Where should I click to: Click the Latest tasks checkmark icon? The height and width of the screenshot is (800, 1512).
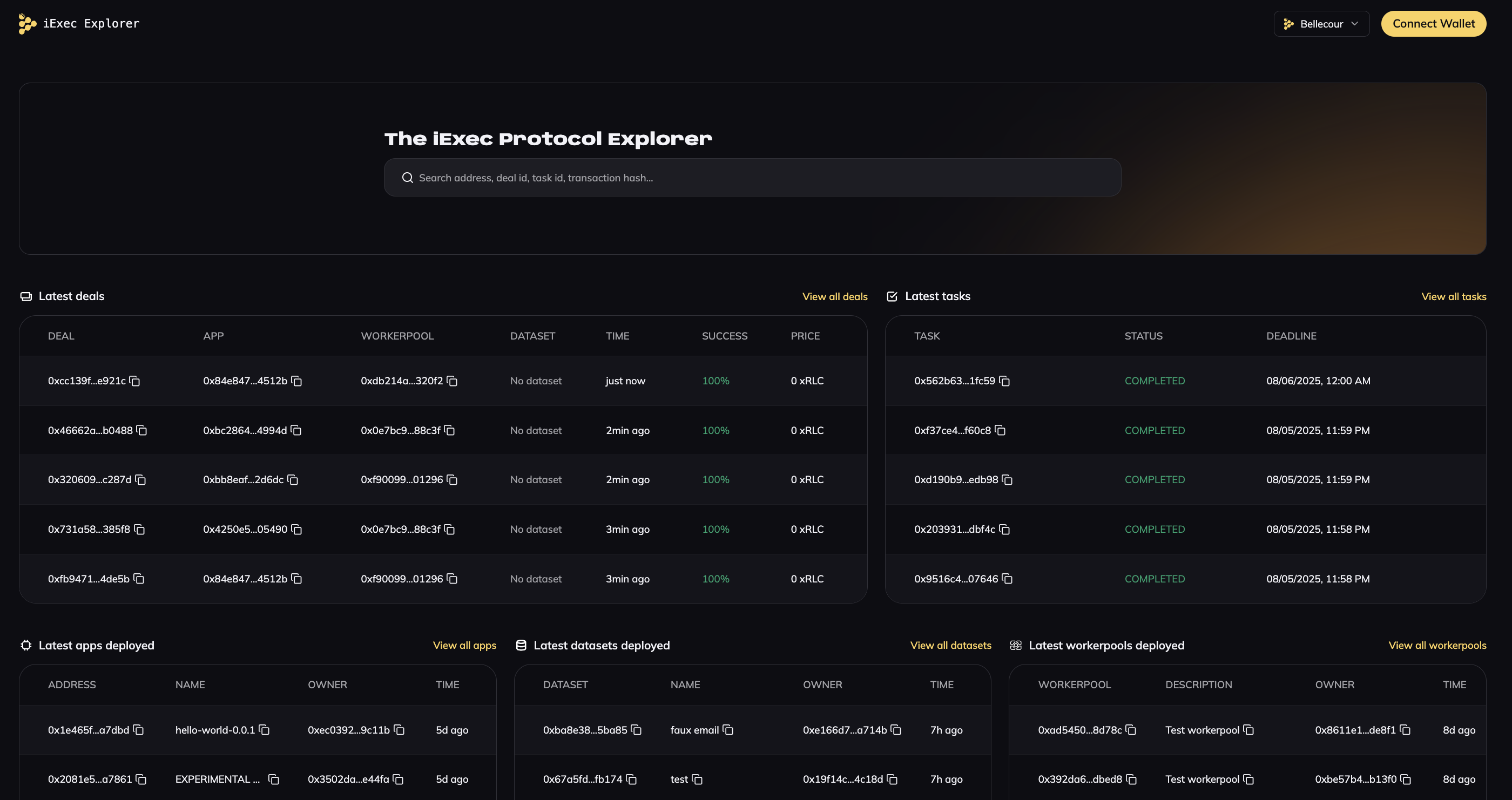point(892,296)
